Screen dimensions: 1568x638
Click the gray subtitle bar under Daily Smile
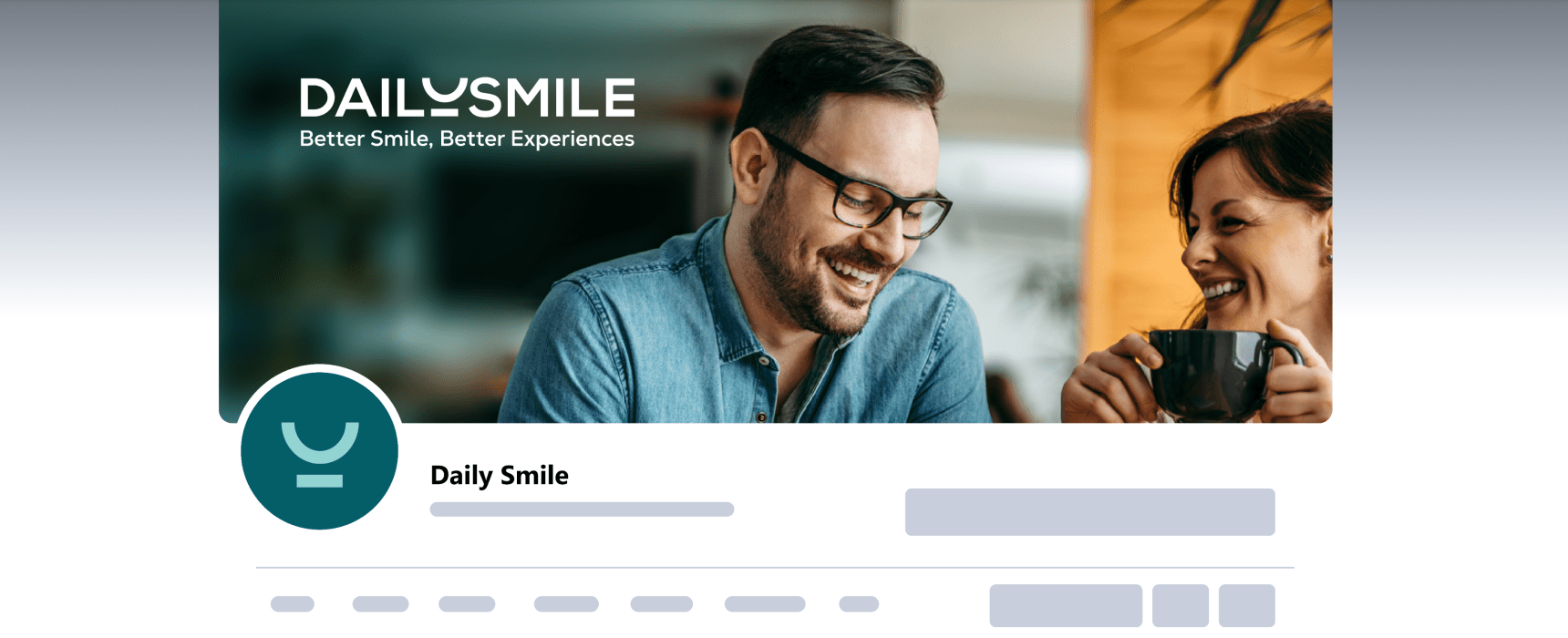[582, 509]
